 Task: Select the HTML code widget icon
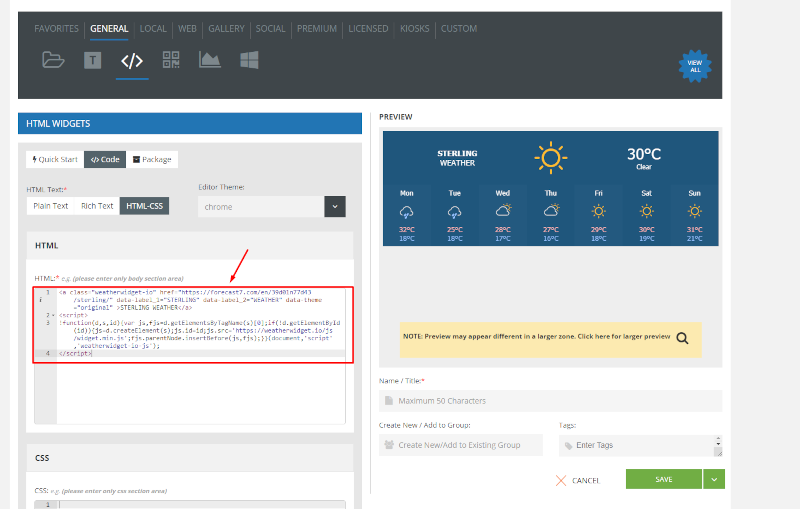click(x=132, y=61)
